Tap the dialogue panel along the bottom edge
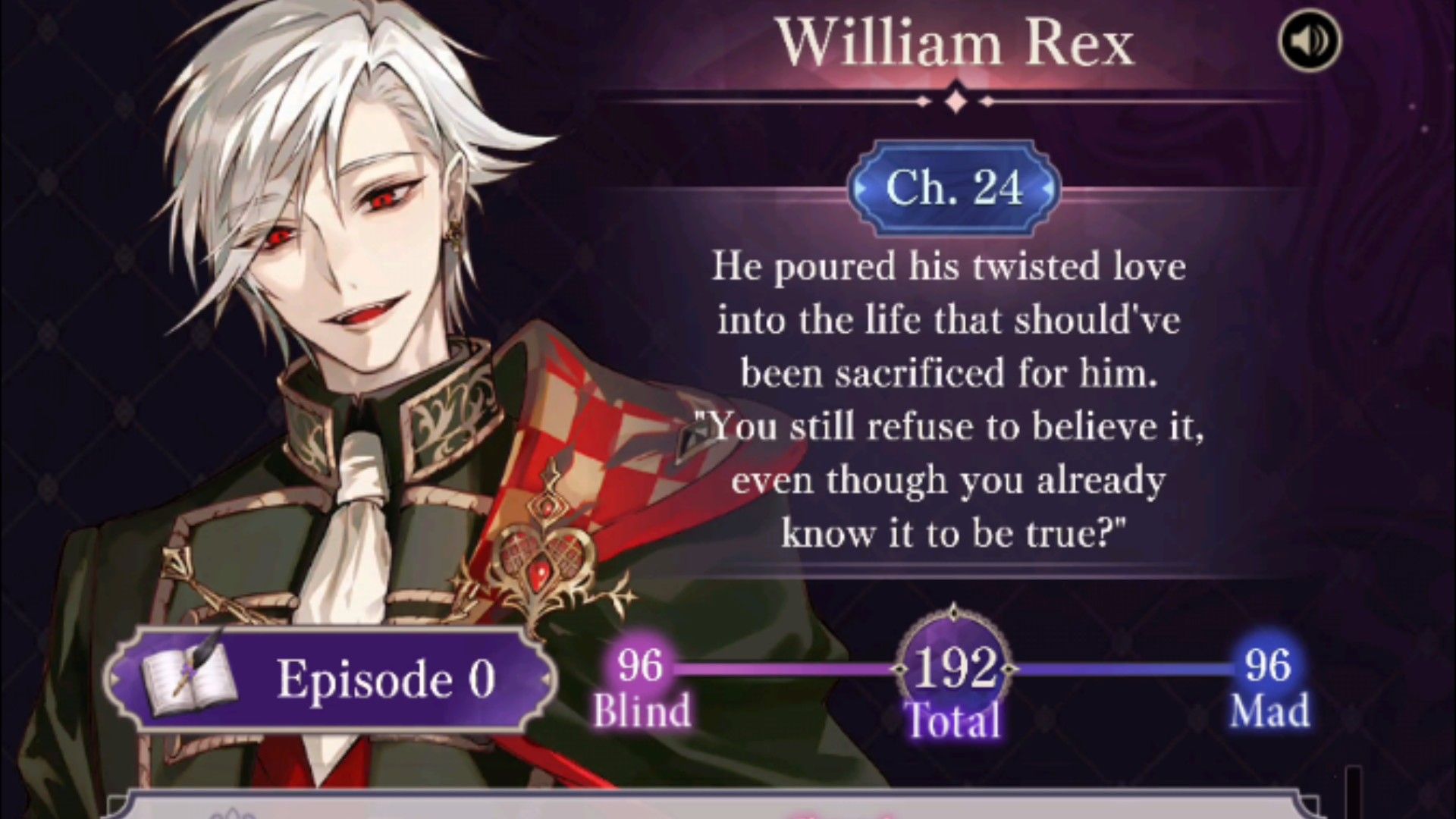Viewport: 1456px width, 819px height. 713,805
